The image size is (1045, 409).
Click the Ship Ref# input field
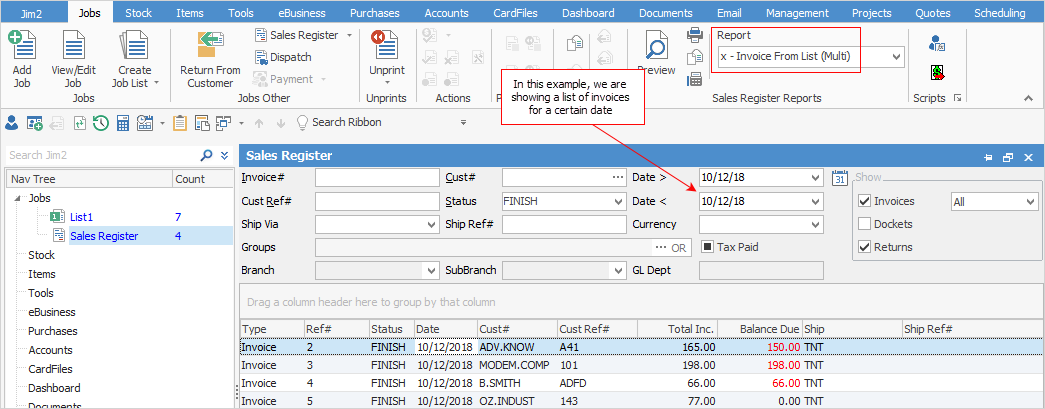coord(564,224)
